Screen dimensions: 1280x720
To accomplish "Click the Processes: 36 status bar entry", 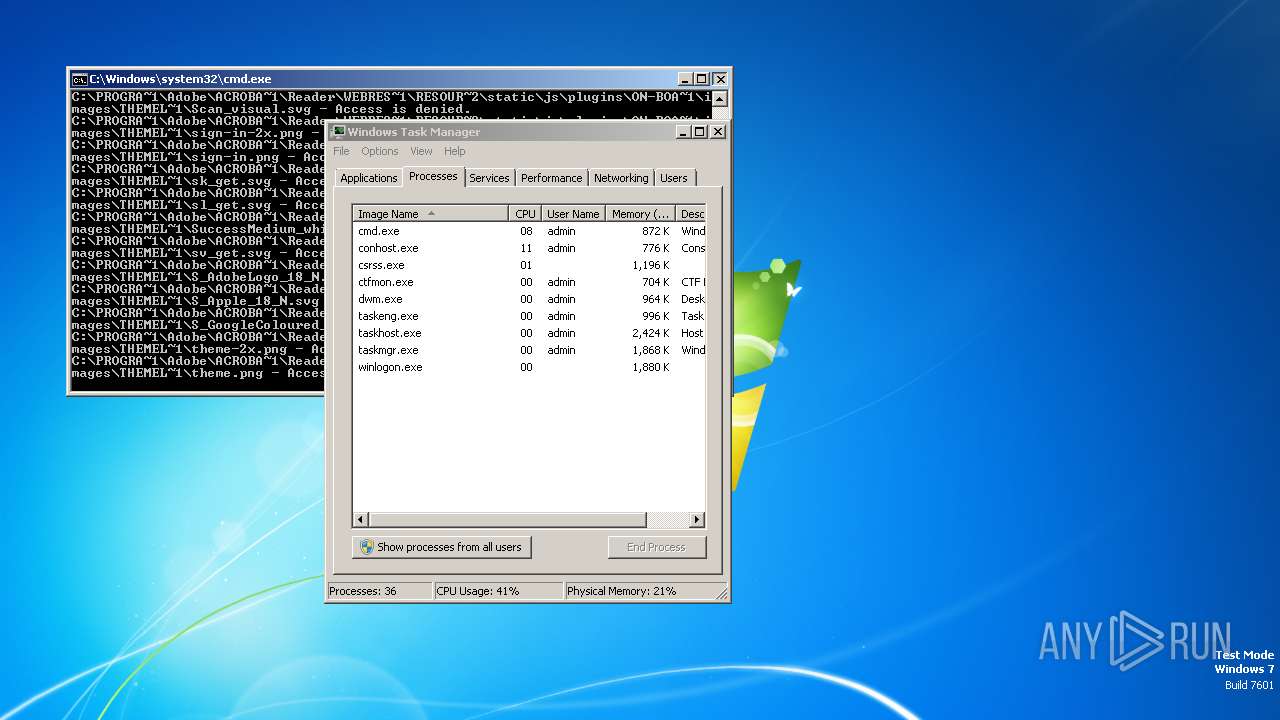I will click(380, 591).
